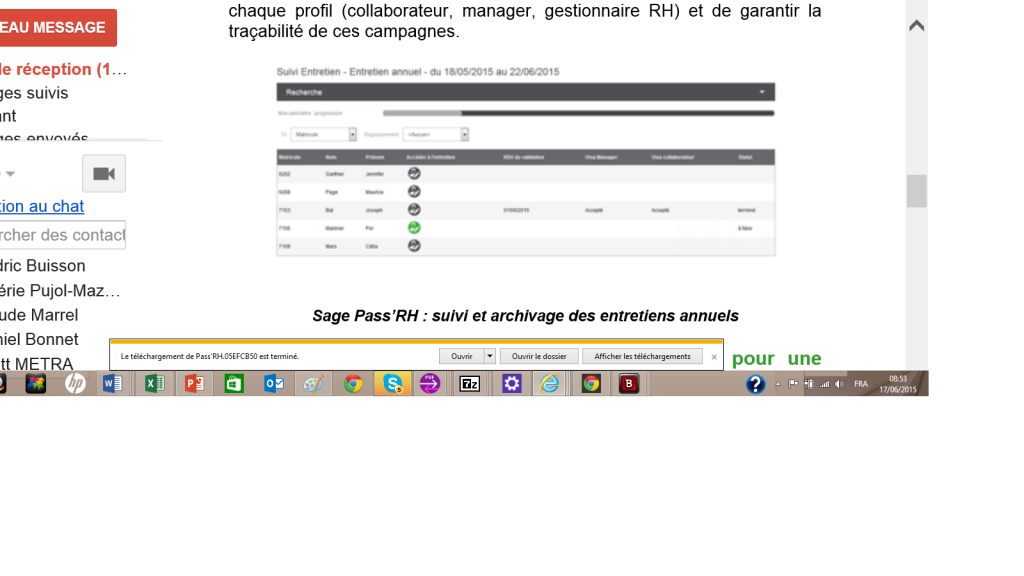This screenshot has width=1024, height=576.
Task: Launch Internet Explorer from the taskbar
Action: coord(549,383)
